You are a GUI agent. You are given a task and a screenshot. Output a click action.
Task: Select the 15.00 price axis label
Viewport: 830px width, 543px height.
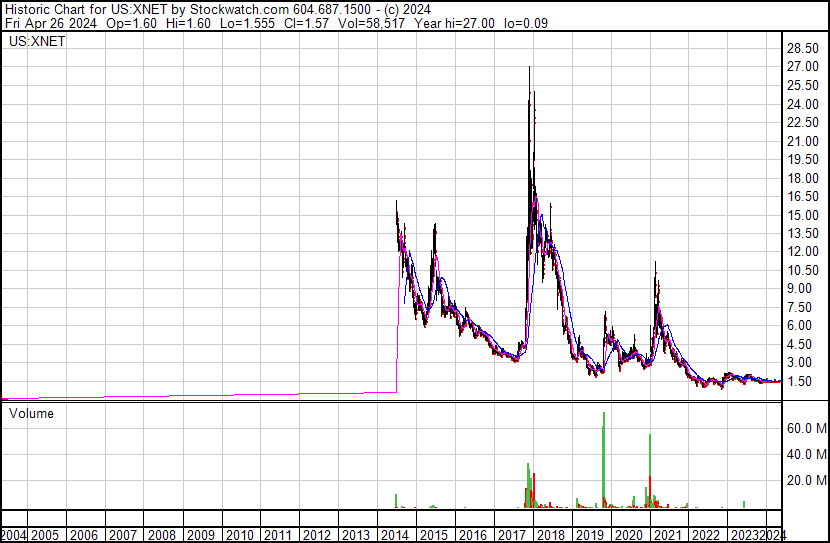click(x=803, y=215)
